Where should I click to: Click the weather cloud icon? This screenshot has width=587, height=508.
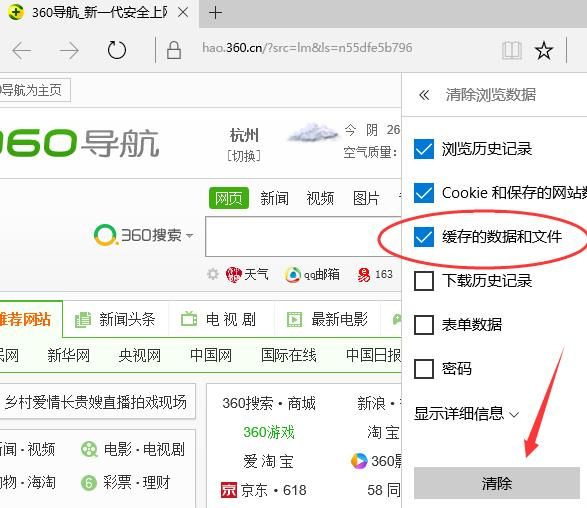click(x=313, y=133)
